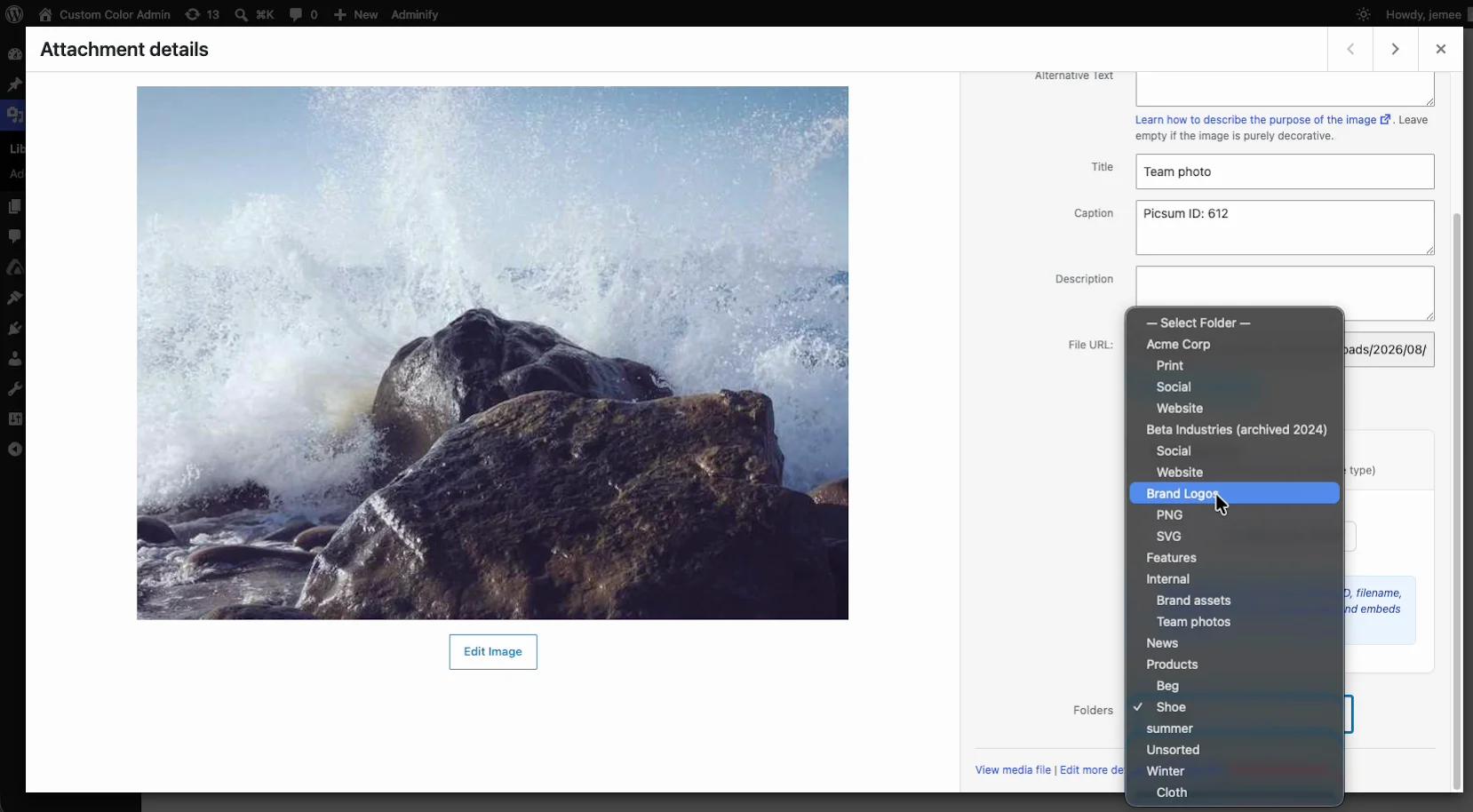Open Comments sidebar icon
The height and width of the screenshot is (812, 1473).
click(14, 236)
